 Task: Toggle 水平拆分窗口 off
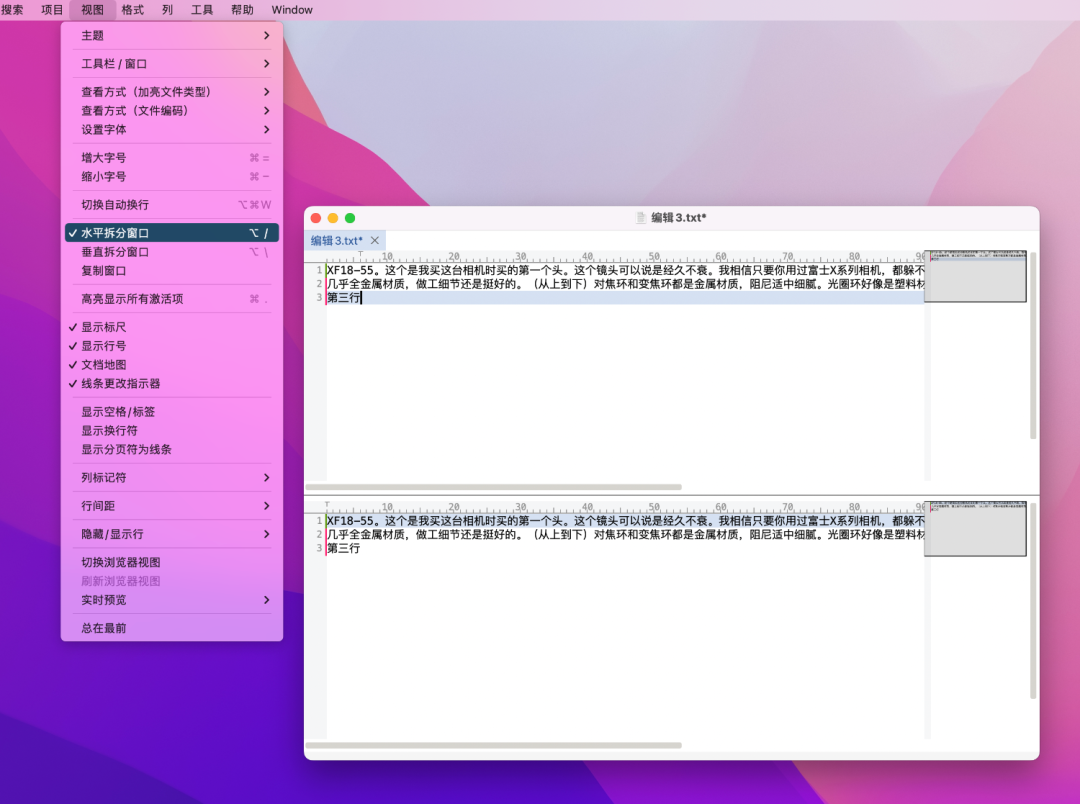[x=172, y=233]
